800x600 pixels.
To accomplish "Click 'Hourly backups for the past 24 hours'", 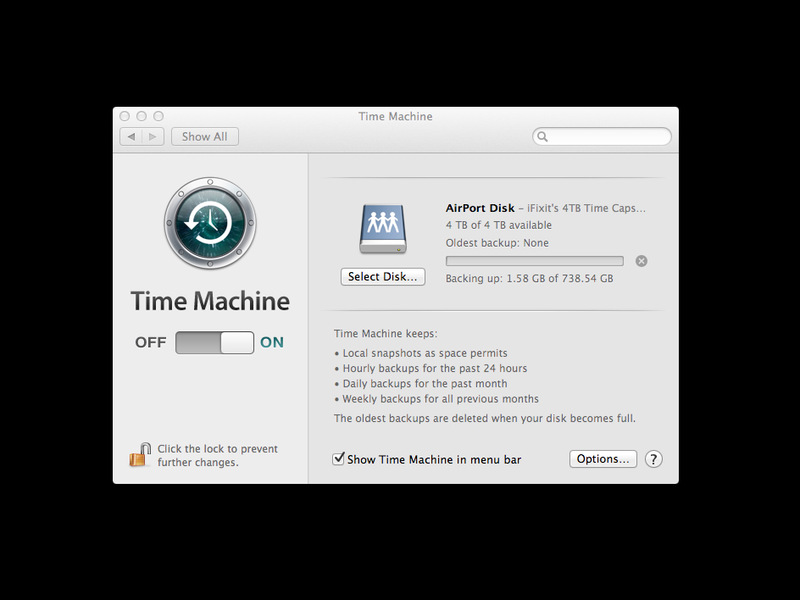I will (x=435, y=368).
